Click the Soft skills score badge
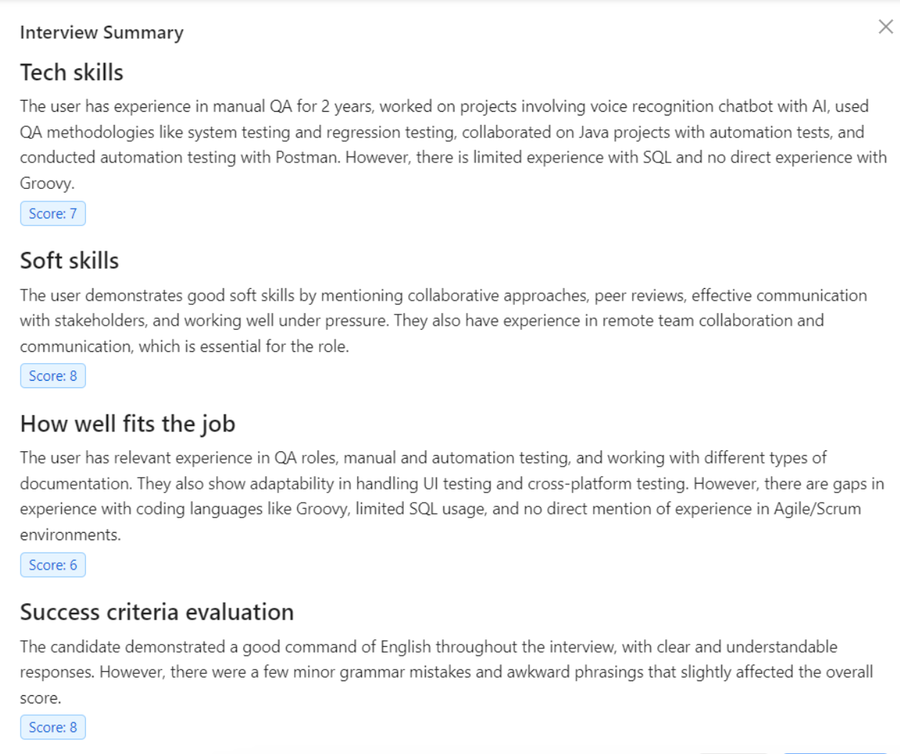This screenshot has width=900, height=754. (x=53, y=376)
